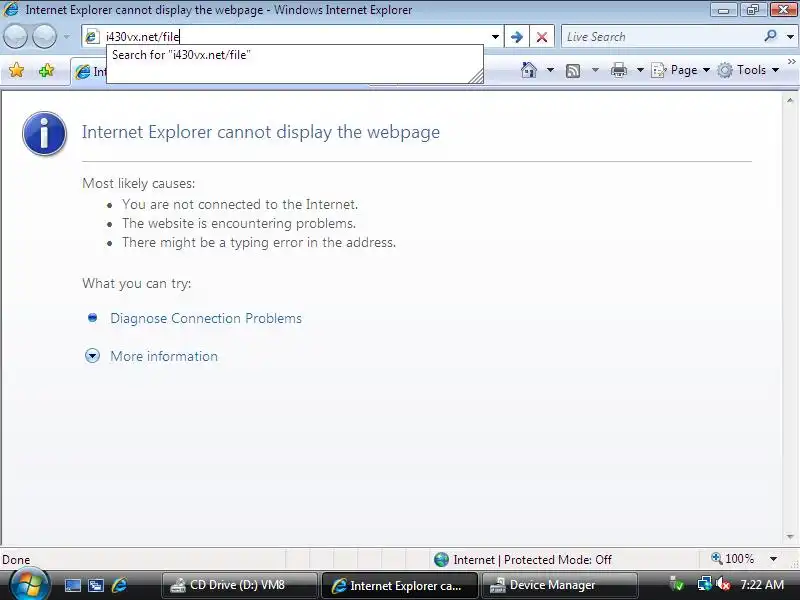Click the Internet Explorer title bar icon

click(x=11, y=10)
